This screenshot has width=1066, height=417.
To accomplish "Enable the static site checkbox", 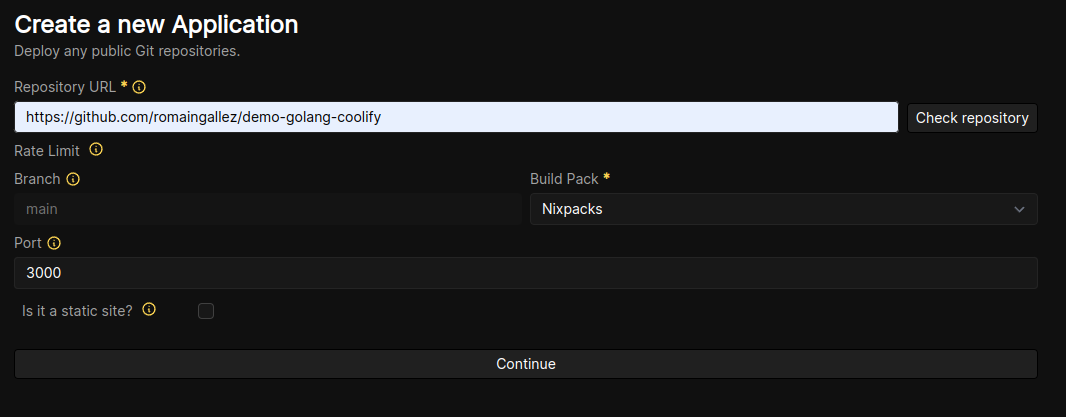I will [x=206, y=311].
